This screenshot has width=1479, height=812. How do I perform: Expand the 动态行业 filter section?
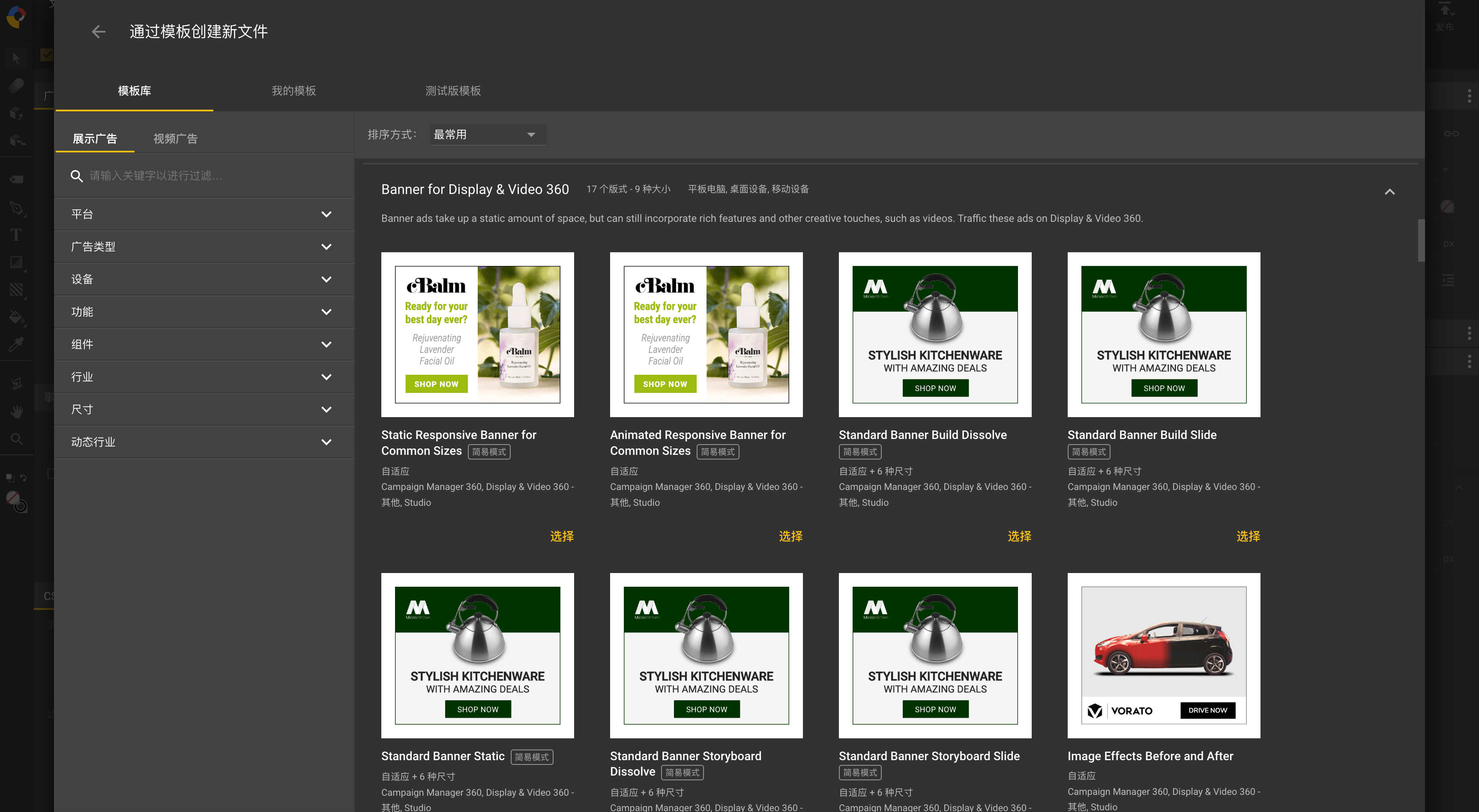204,442
